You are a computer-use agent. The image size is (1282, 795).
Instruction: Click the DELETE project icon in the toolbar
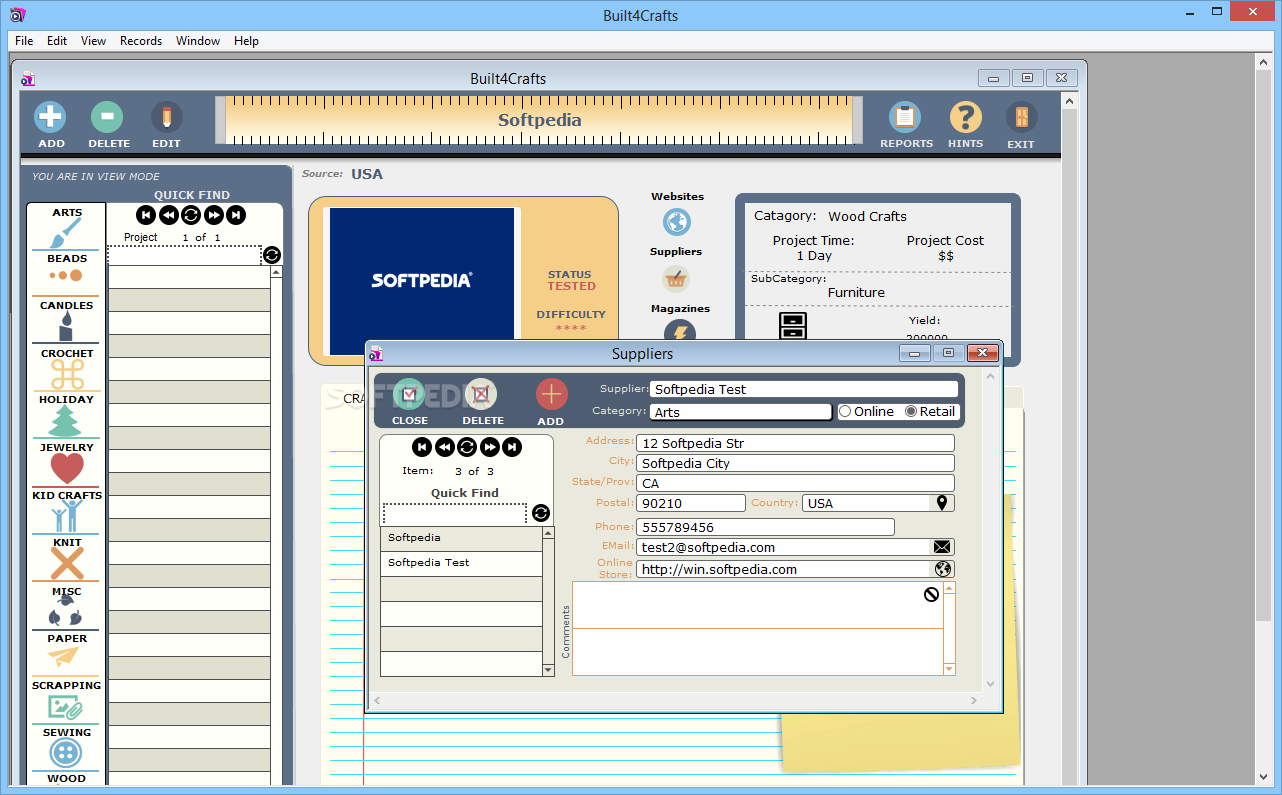107,117
